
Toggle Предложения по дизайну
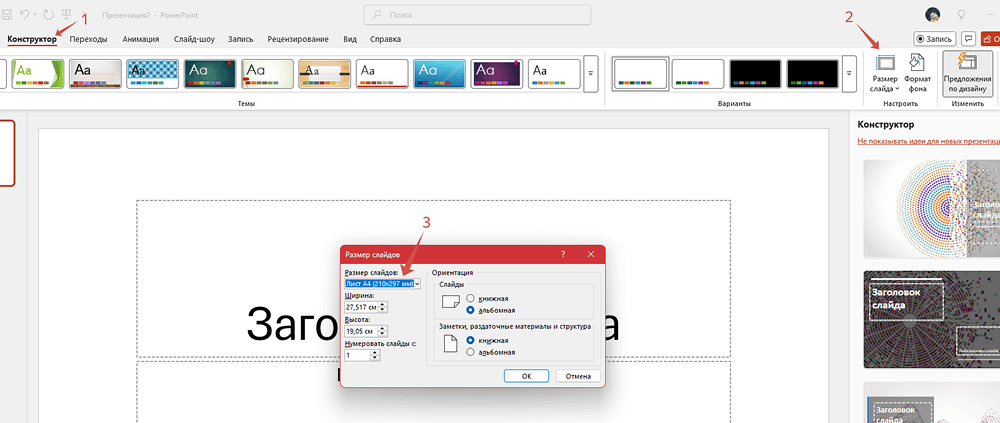coord(967,73)
